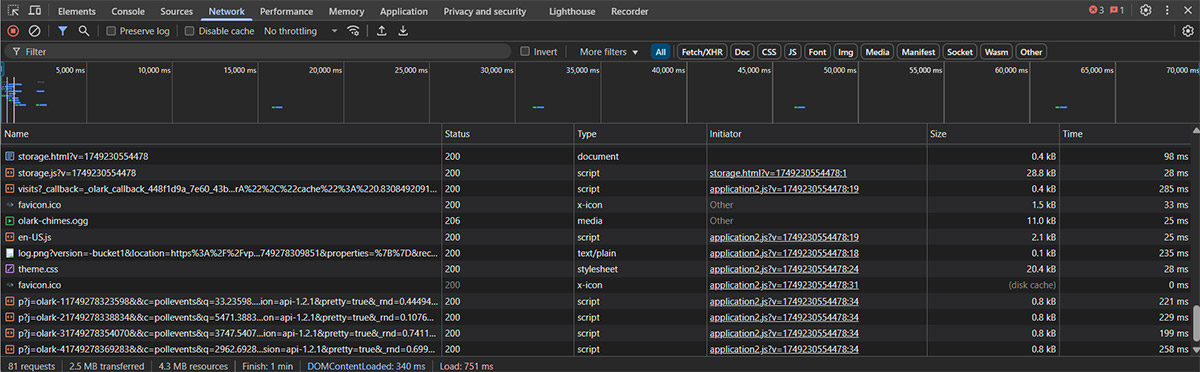Click the icon beside storage.html row
Viewport: 1200px width, 372px height.
pos(10,157)
